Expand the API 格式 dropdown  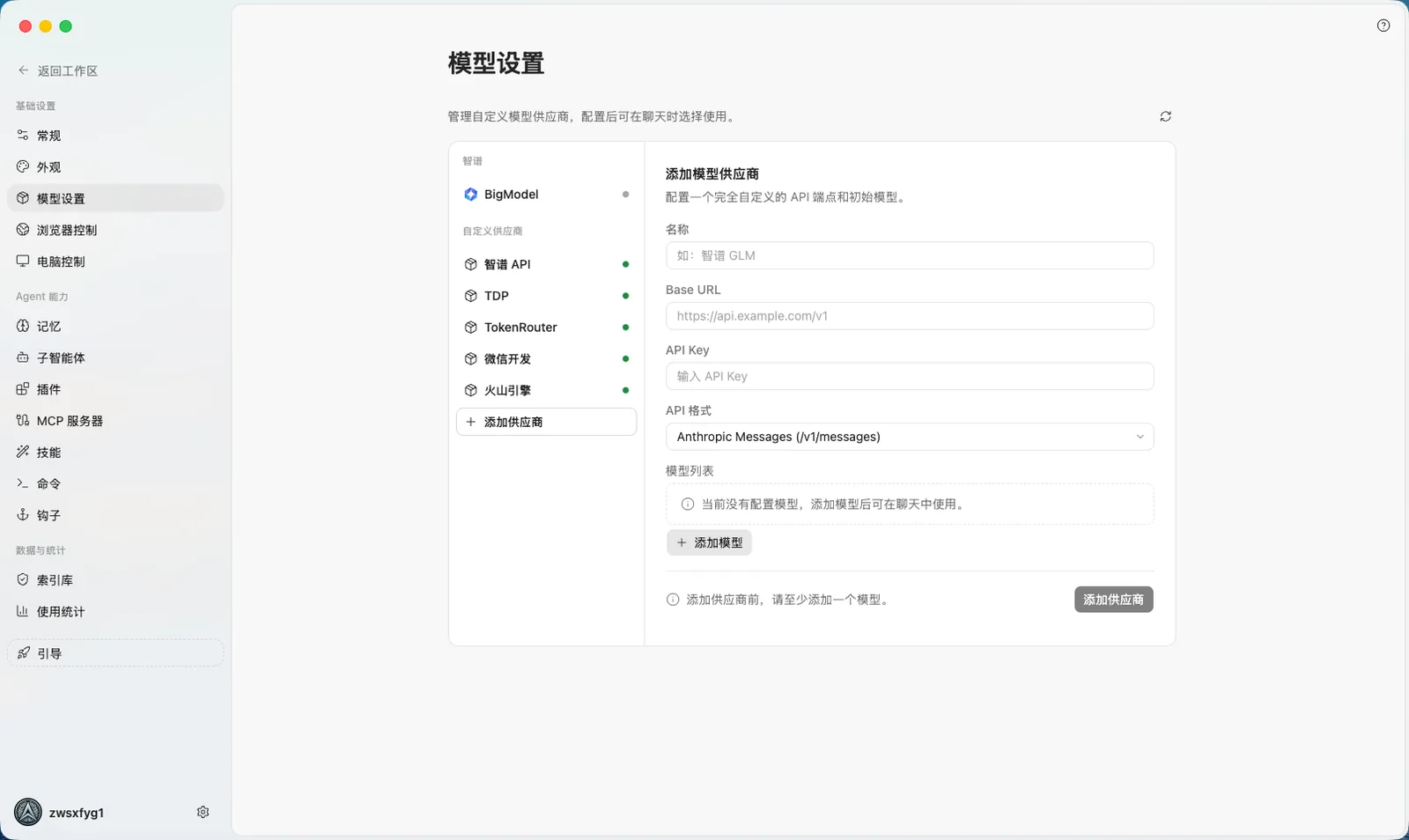[x=910, y=437]
